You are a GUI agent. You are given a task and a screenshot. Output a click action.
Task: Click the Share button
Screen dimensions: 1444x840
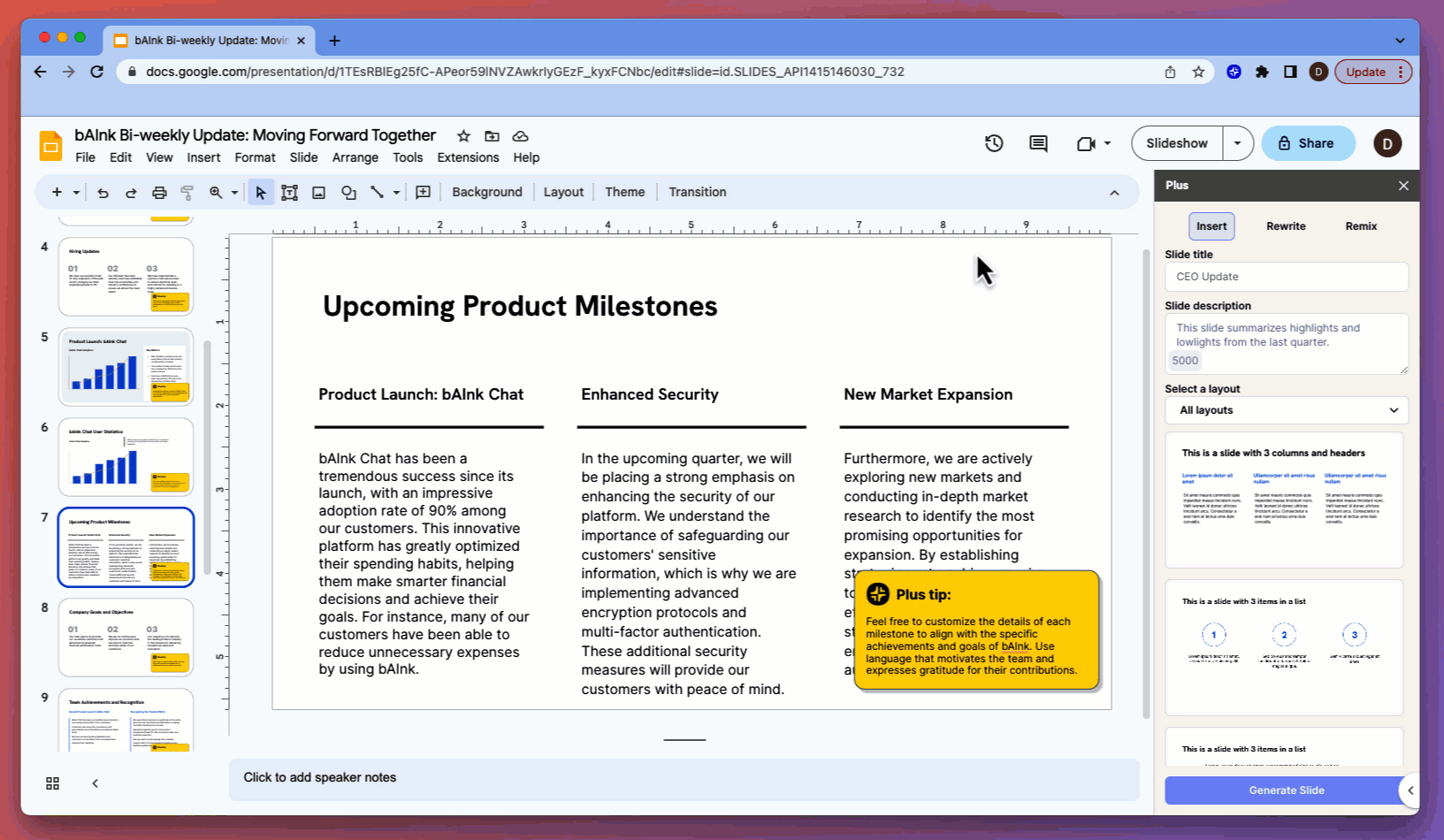click(1308, 143)
